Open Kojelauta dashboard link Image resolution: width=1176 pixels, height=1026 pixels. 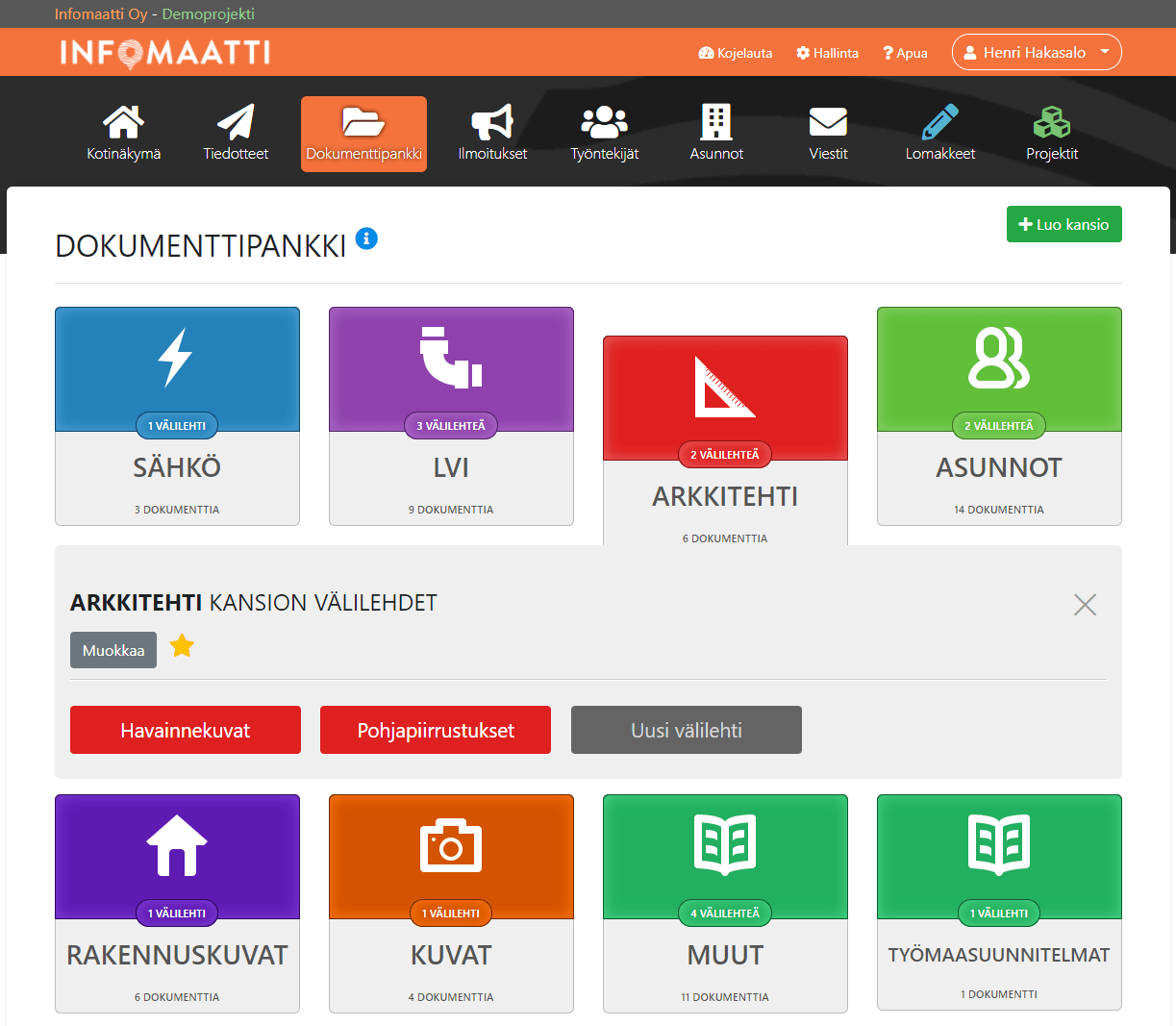click(736, 53)
